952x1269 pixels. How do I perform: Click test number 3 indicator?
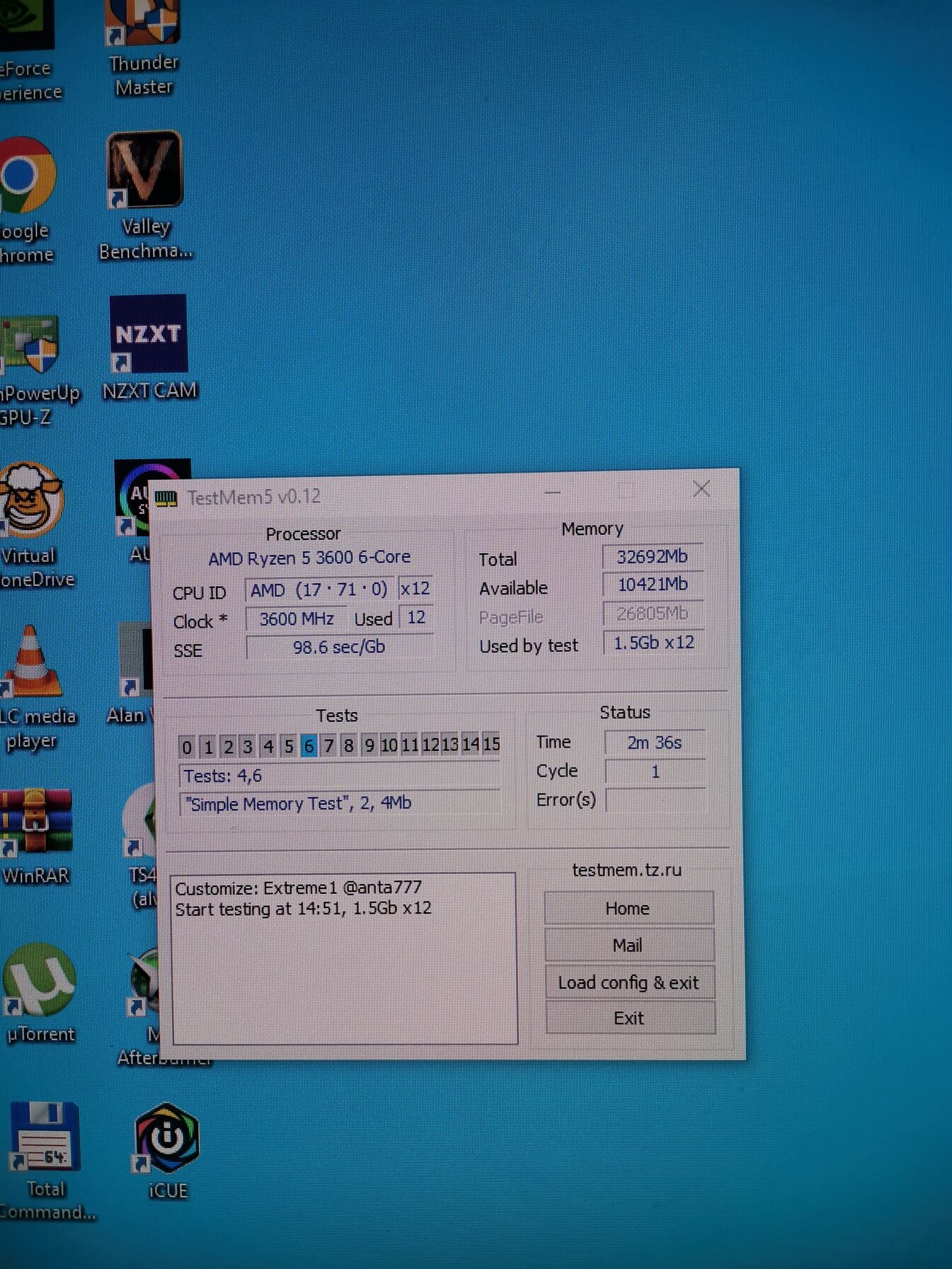[x=248, y=746]
